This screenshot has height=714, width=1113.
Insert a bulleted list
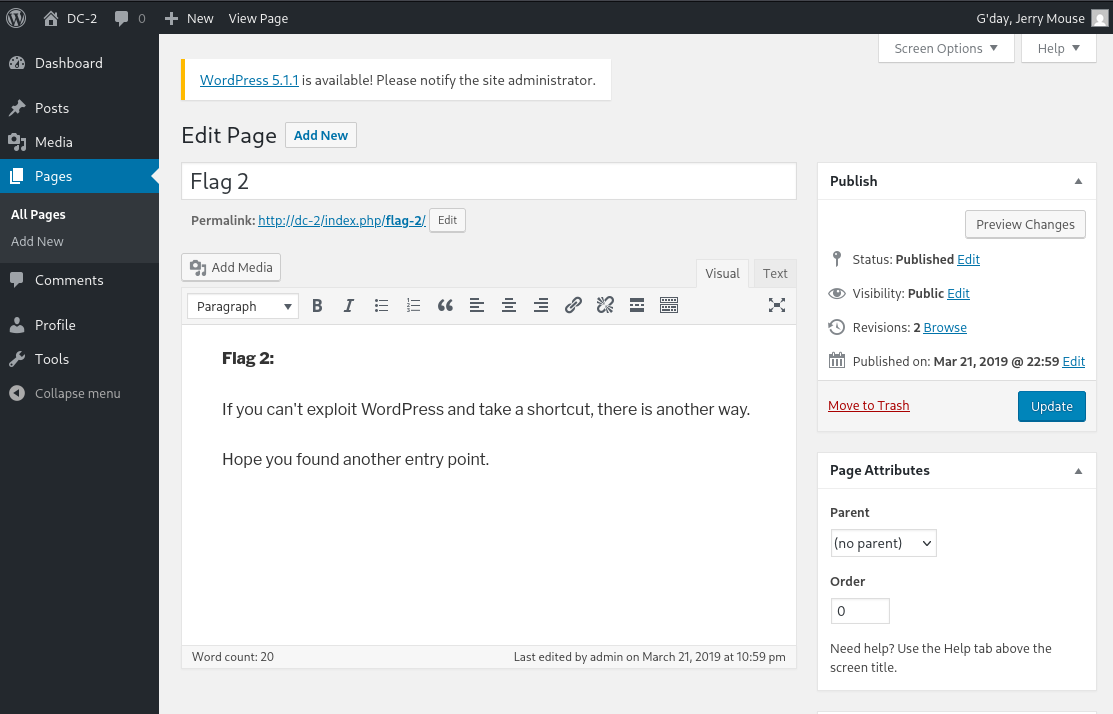tap(381, 306)
